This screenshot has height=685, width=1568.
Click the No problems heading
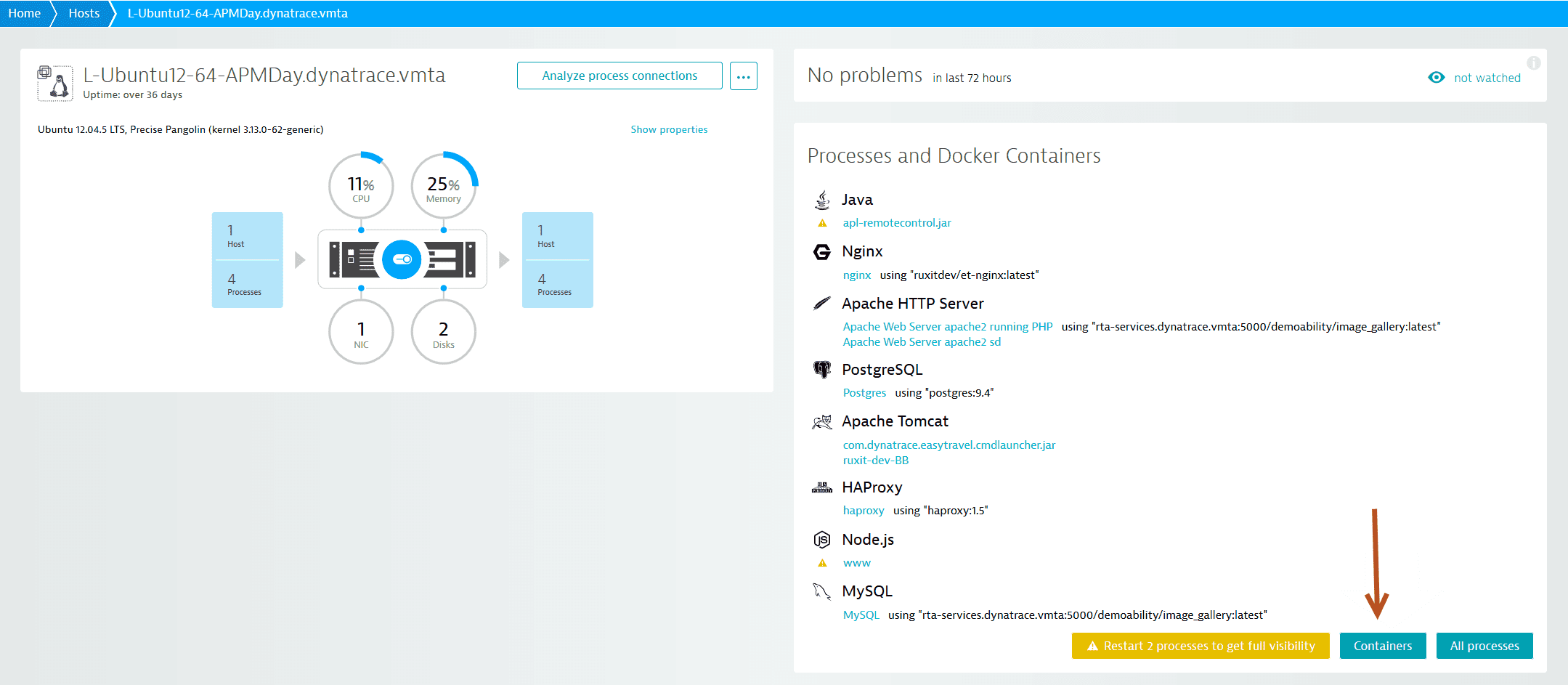pyautogui.click(x=865, y=76)
